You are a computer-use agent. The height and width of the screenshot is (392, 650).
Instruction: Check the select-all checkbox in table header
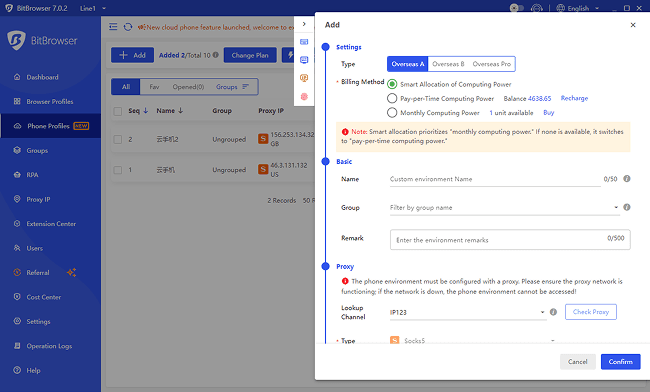pos(118,111)
